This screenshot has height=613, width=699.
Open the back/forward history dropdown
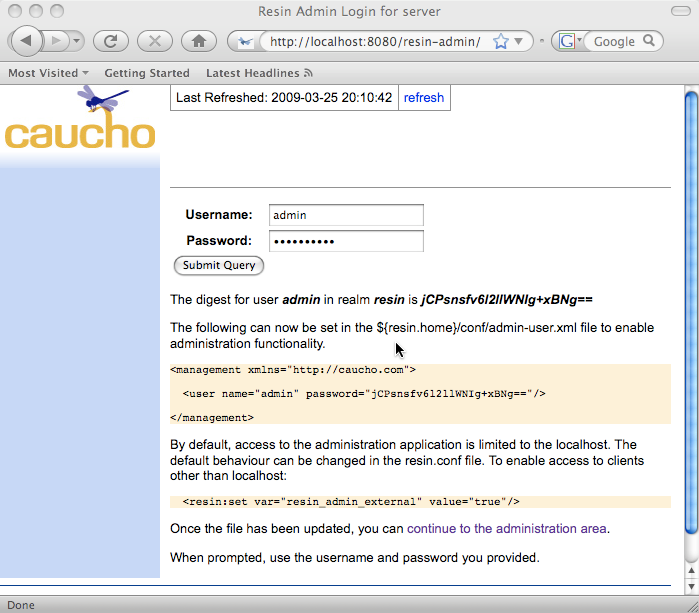coord(76,41)
